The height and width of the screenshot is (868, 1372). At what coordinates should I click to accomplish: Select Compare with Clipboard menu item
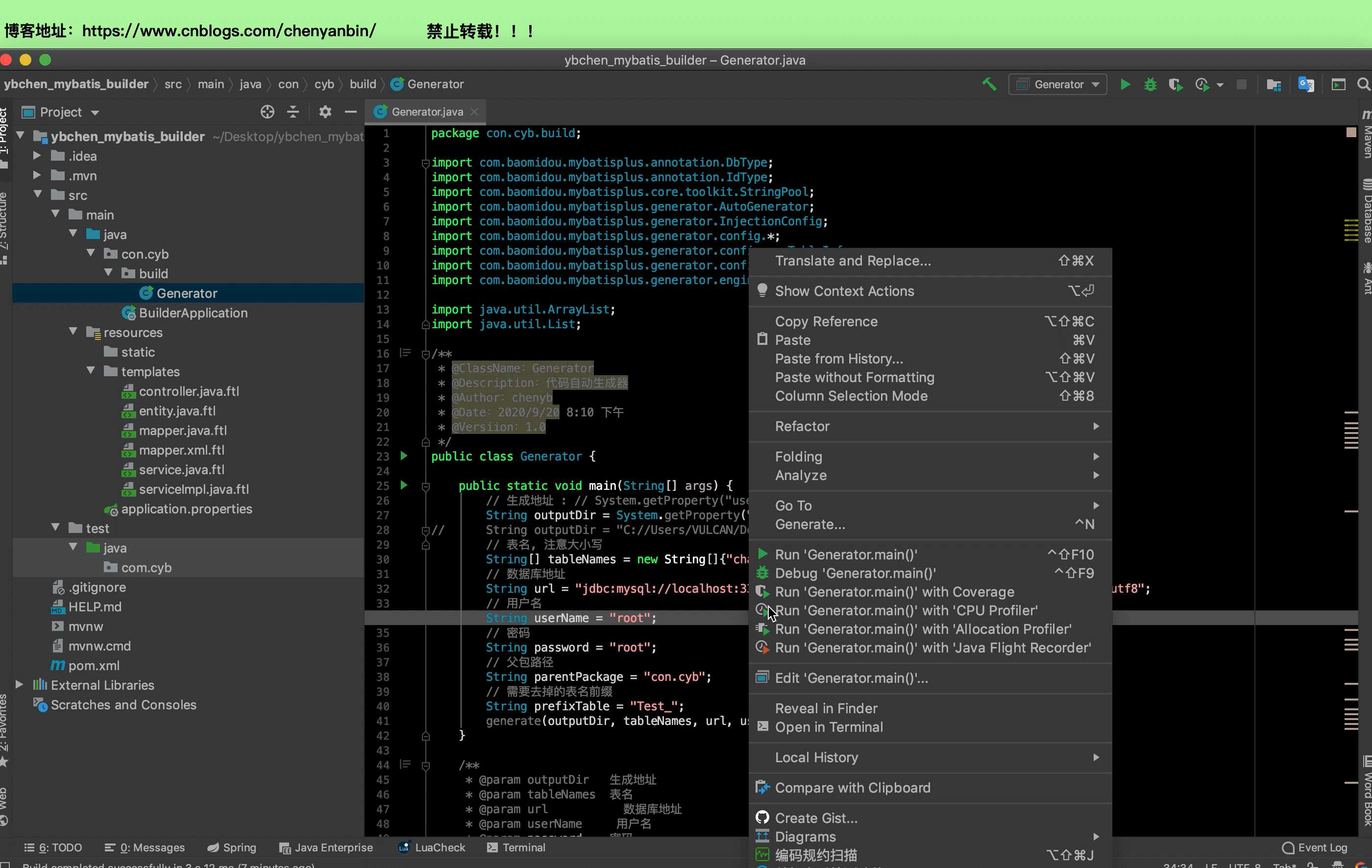930,788
